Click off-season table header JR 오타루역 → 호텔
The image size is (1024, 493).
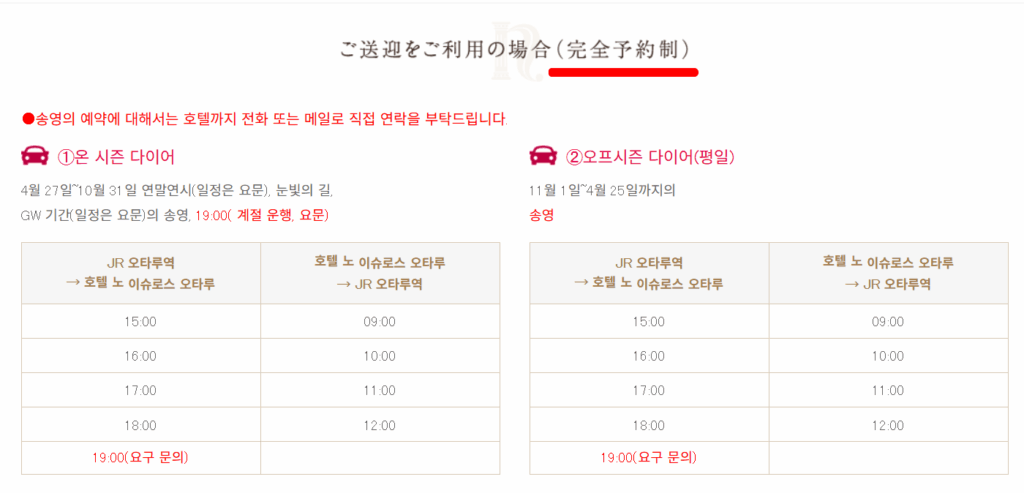point(649,273)
